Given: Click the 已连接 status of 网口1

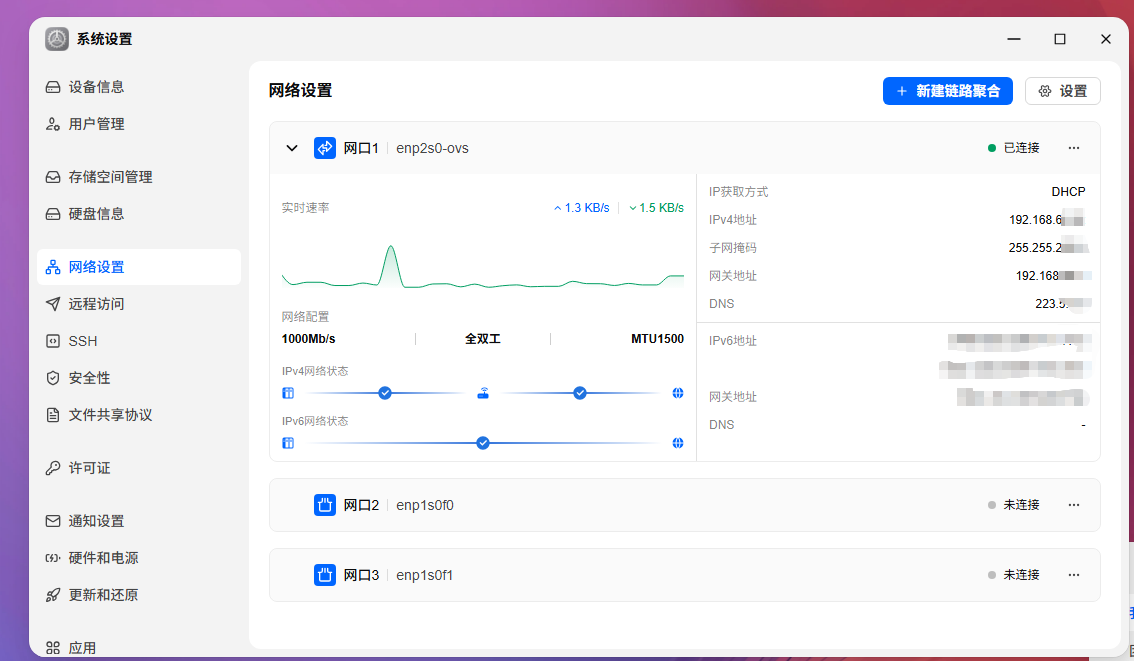Looking at the screenshot, I should pyautogui.click(x=1014, y=148).
